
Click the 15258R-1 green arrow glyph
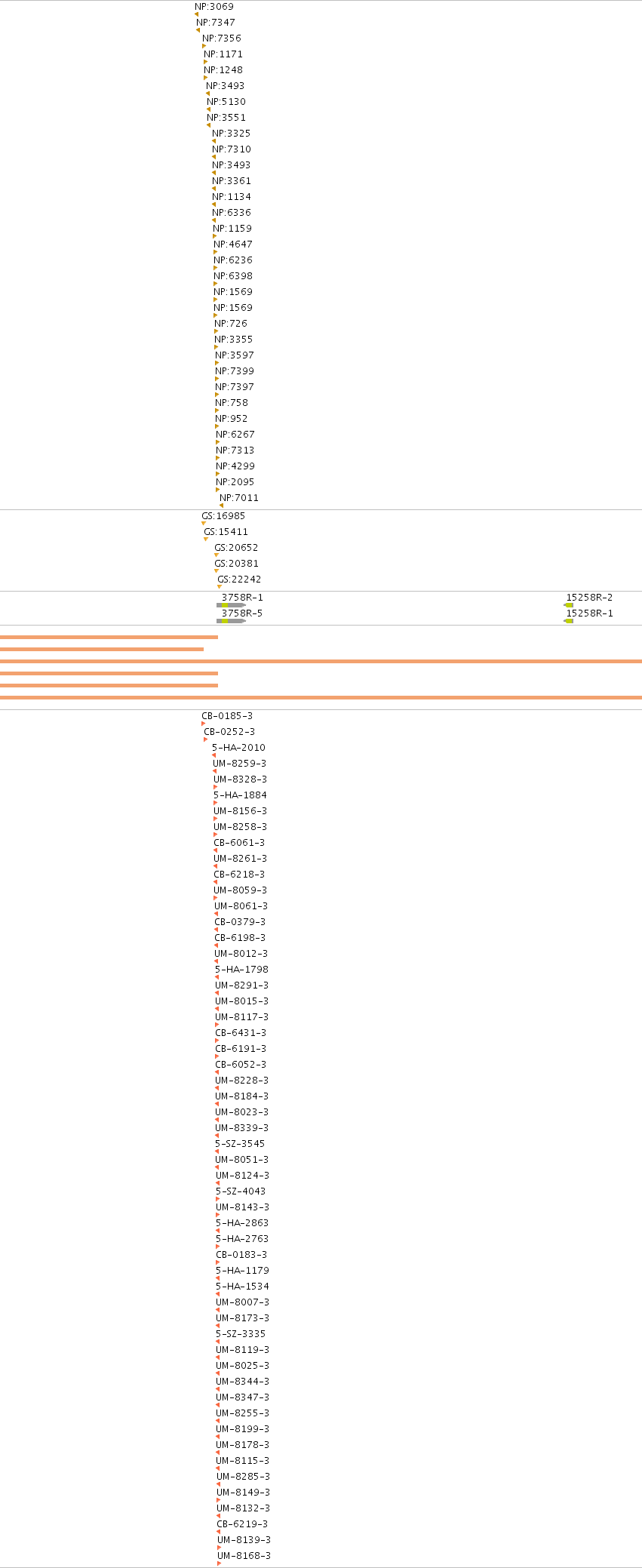(x=568, y=621)
